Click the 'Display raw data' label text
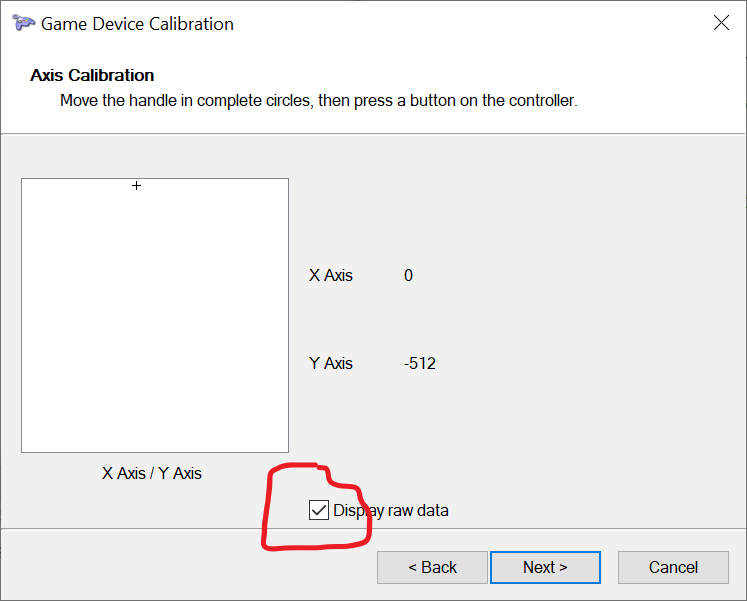Screen dimensions: 747x601 [x=391, y=511]
